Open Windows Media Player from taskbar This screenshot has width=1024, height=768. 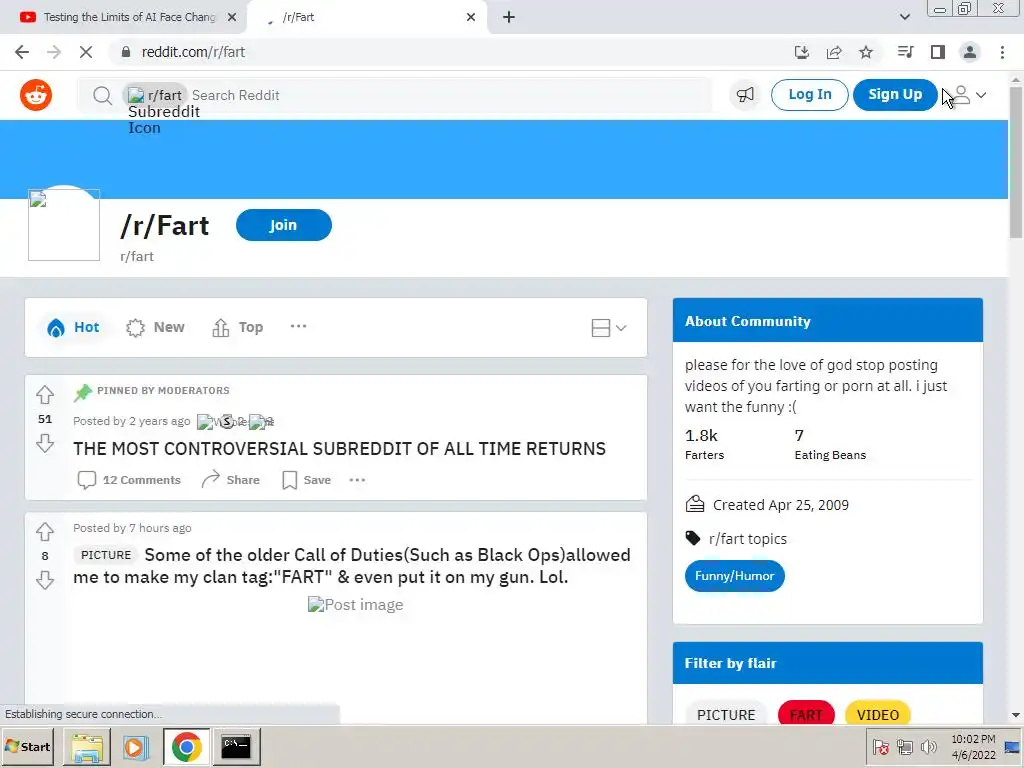(x=136, y=746)
